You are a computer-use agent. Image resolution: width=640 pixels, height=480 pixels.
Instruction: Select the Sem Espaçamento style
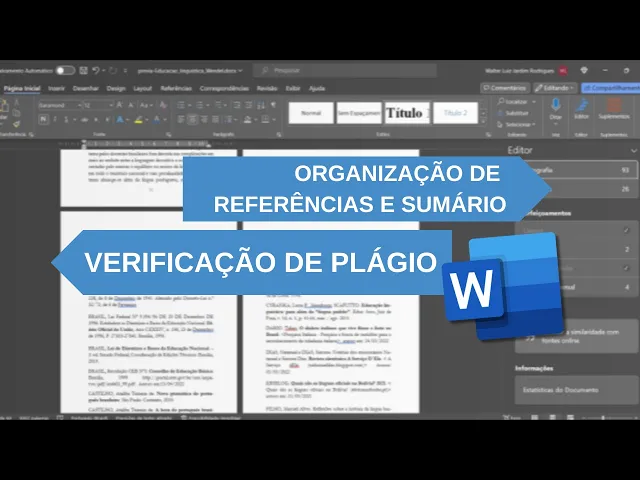pyautogui.click(x=359, y=113)
